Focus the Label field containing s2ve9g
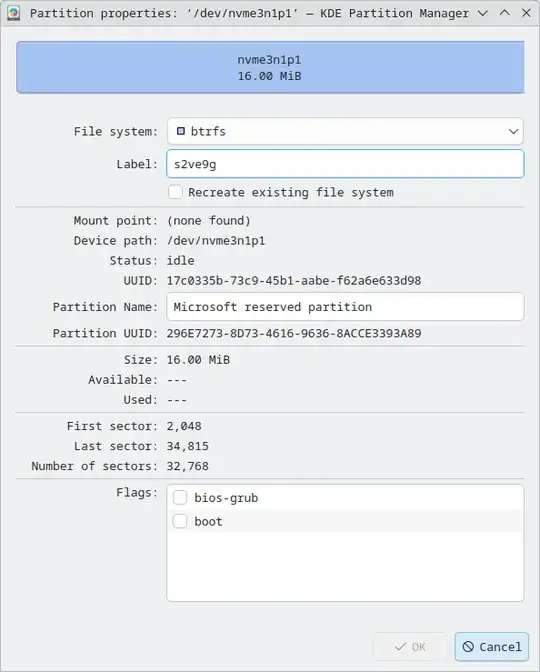 point(345,164)
